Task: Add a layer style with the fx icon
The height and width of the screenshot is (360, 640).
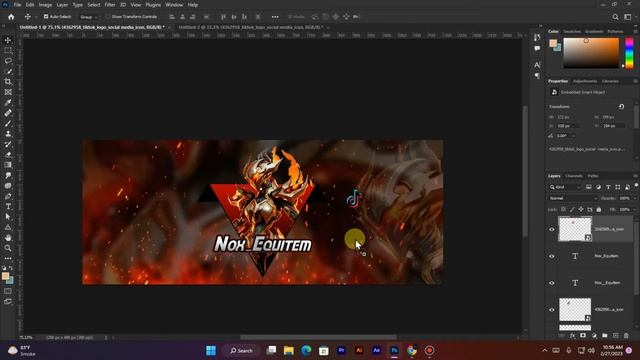Action: pos(572,336)
